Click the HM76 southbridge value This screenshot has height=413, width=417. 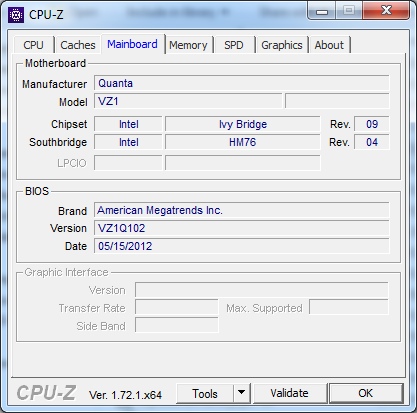point(243,142)
